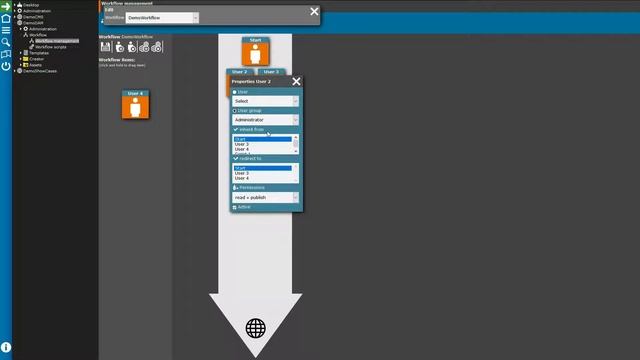This screenshot has width=640, height=360.
Task: Select the User 2 node header
Action: click(x=240, y=72)
